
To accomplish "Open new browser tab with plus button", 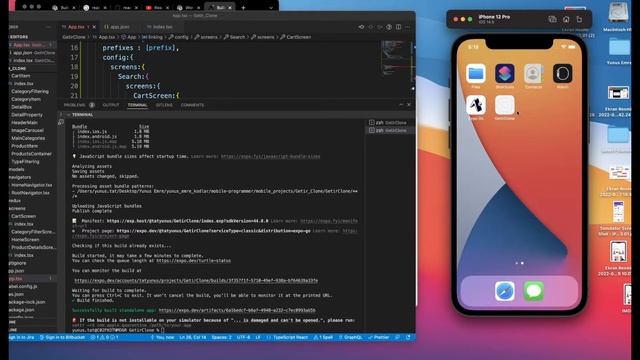I will pyautogui.click(x=243, y=7).
